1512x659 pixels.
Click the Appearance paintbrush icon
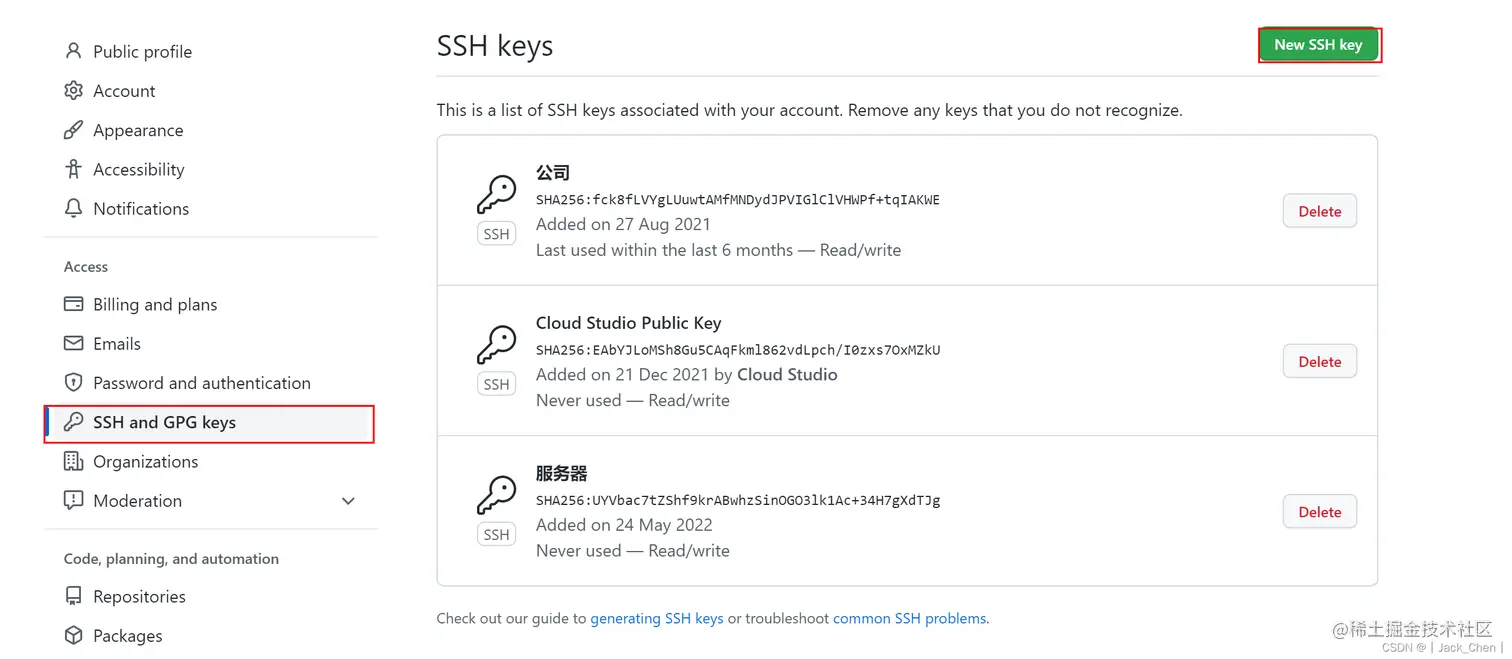pos(73,130)
